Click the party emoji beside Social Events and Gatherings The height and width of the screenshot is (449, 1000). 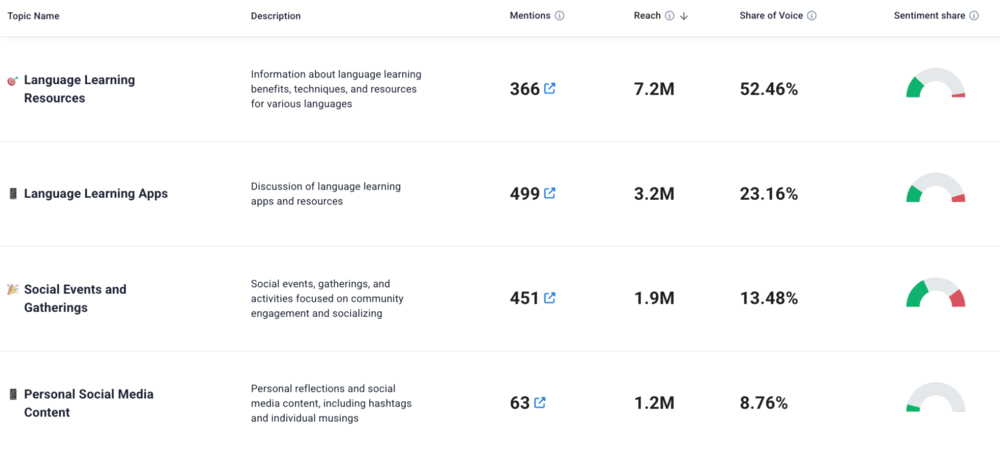coord(13,290)
